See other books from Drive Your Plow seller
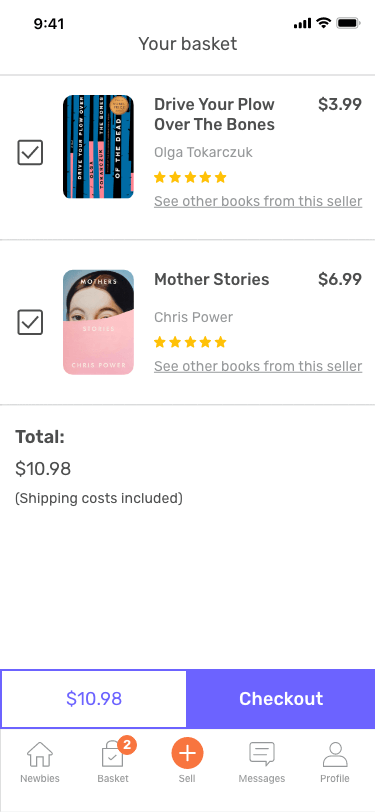This screenshot has height=812, width=375. pos(258,201)
